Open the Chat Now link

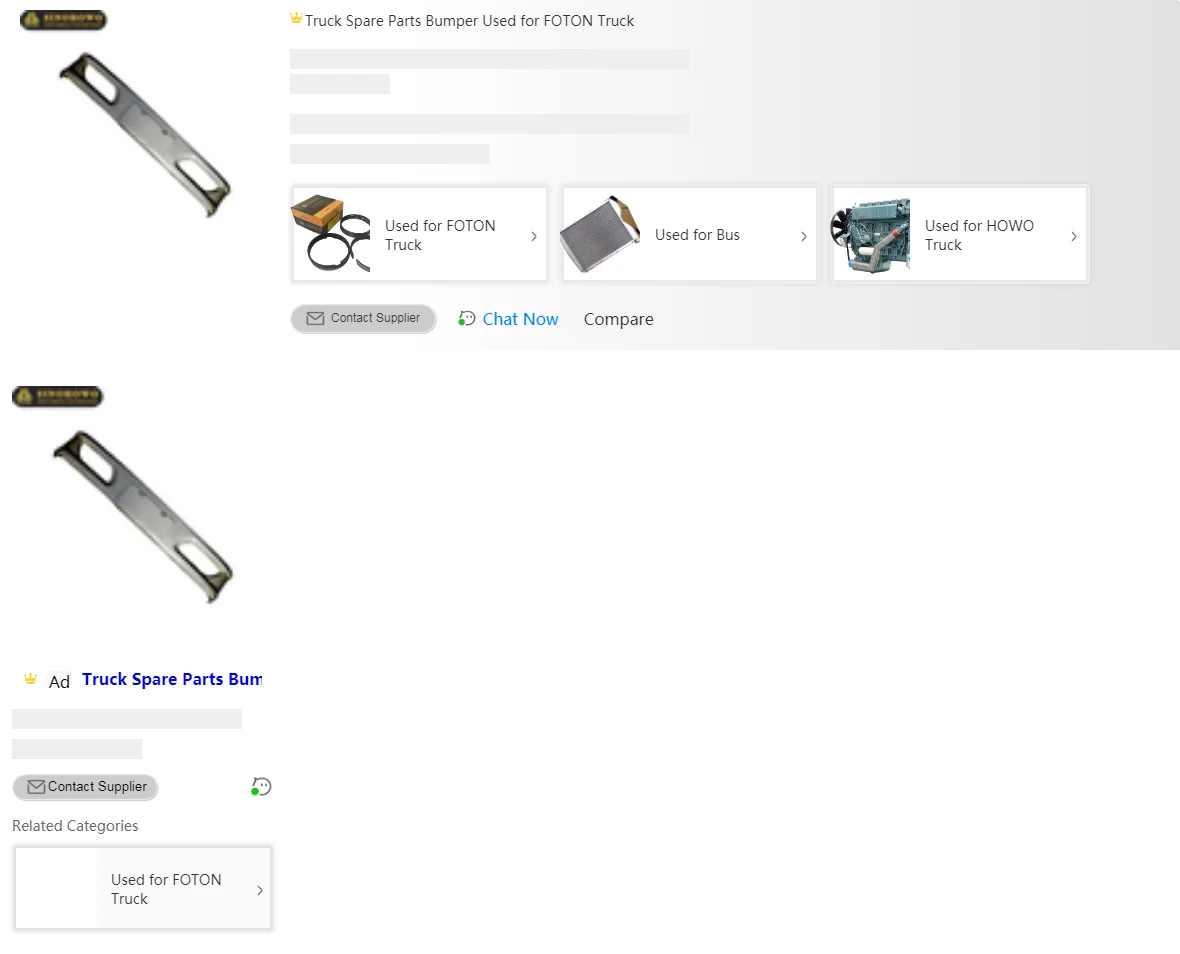[x=520, y=319]
